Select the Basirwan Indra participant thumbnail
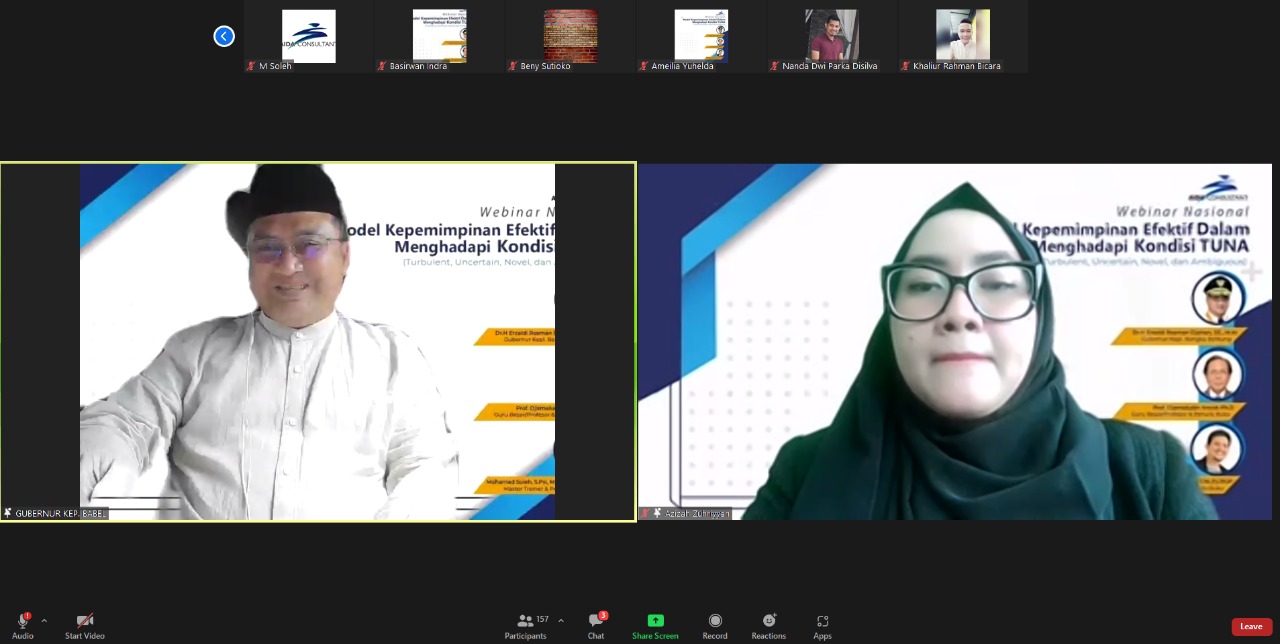This screenshot has height=644, width=1280. tap(439, 36)
